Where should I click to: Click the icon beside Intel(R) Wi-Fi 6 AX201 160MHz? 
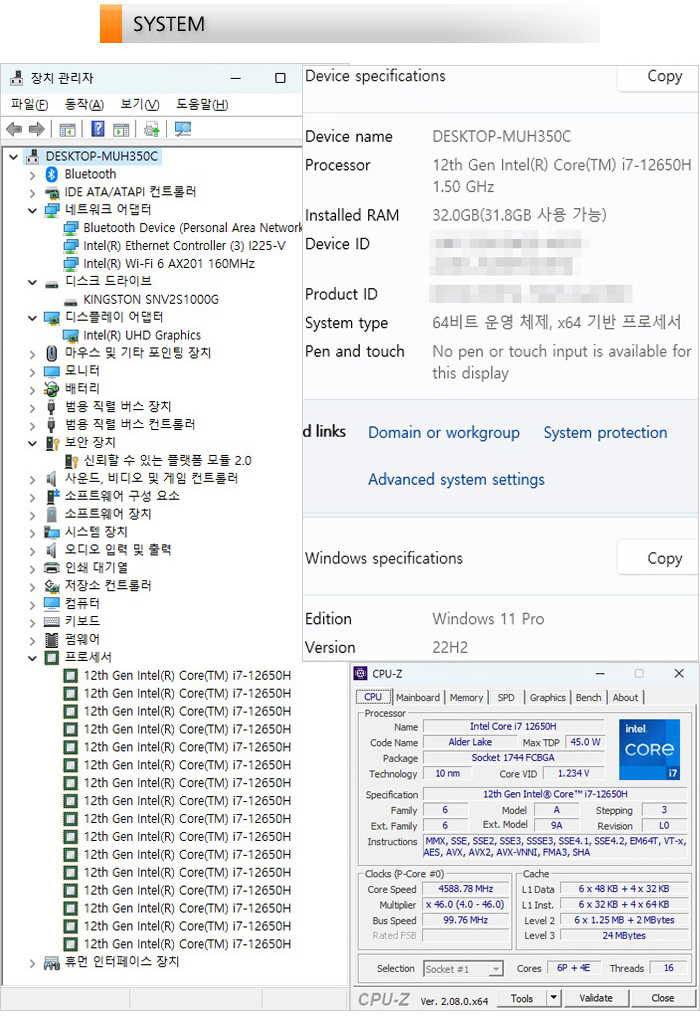pos(71,264)
